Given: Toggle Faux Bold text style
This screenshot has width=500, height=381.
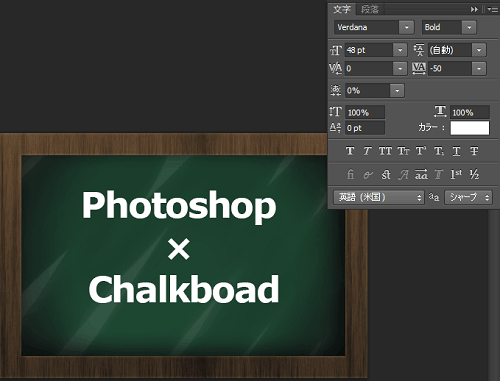Looking at the screenshot, I should click(x=350, y=151).
